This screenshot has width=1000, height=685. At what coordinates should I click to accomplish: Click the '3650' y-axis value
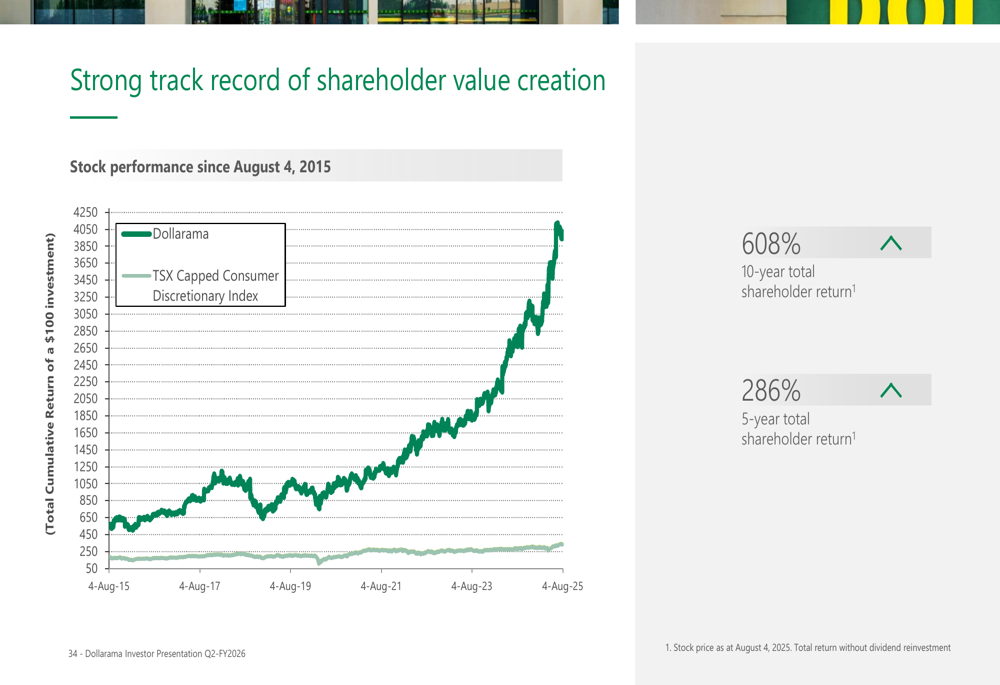coord(85,263)
